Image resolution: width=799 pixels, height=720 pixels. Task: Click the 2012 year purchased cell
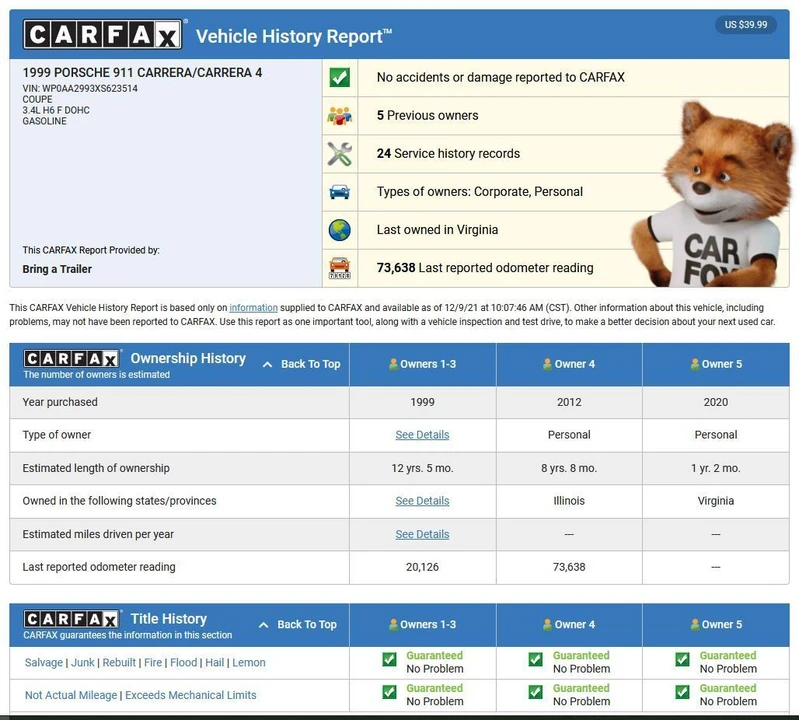click(x=569, y=402)
